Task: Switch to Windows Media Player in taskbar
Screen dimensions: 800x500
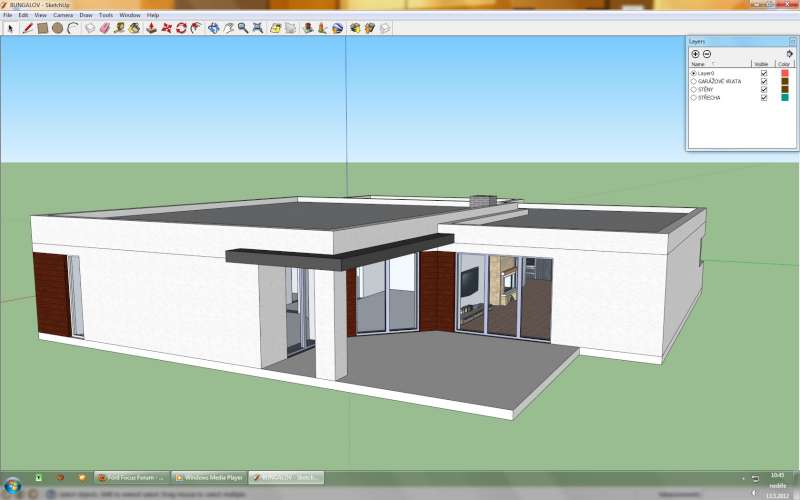Action: [x=209, y=478]
